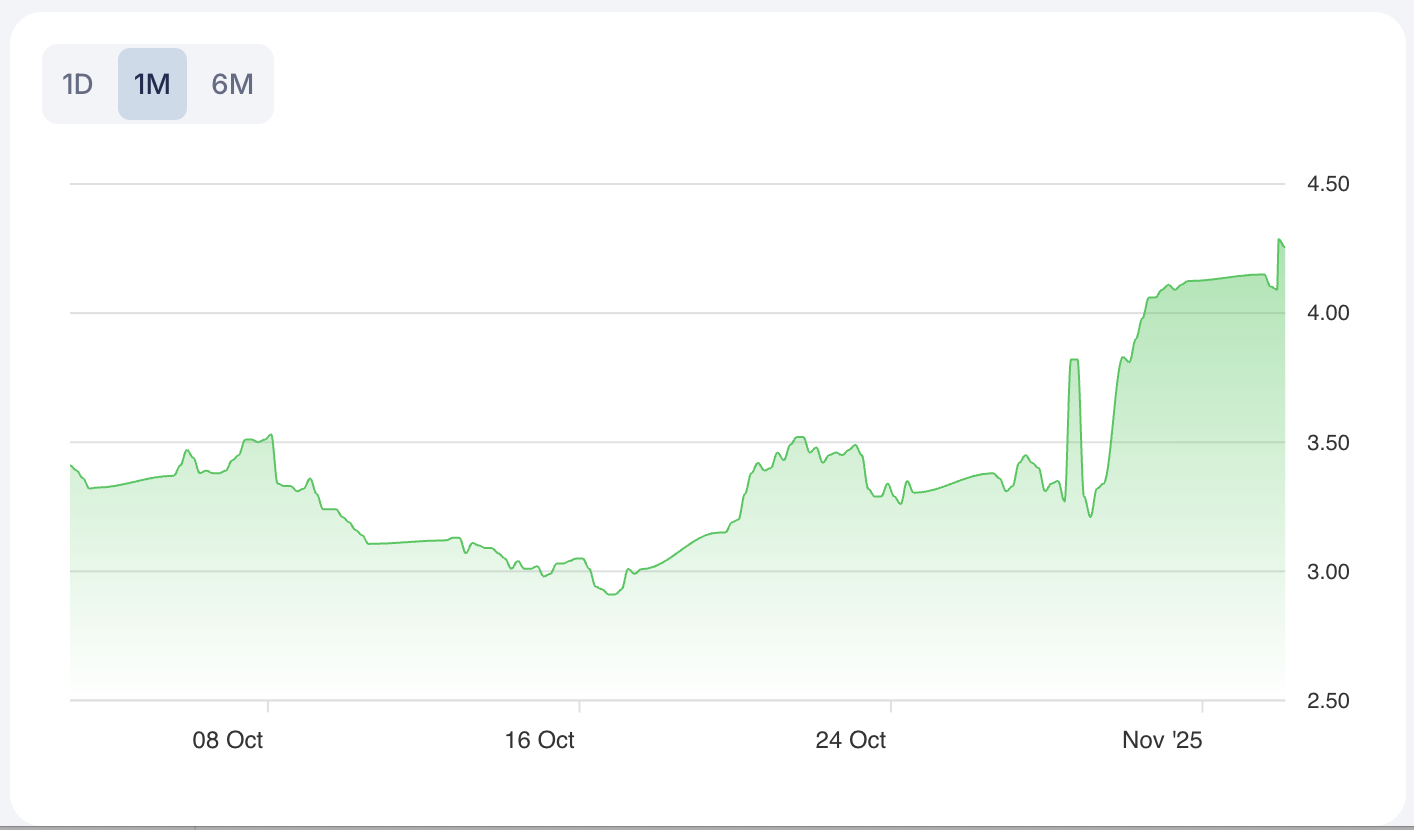
Task: Switch to the 1D time range
Action: click(x=78, y=84)
